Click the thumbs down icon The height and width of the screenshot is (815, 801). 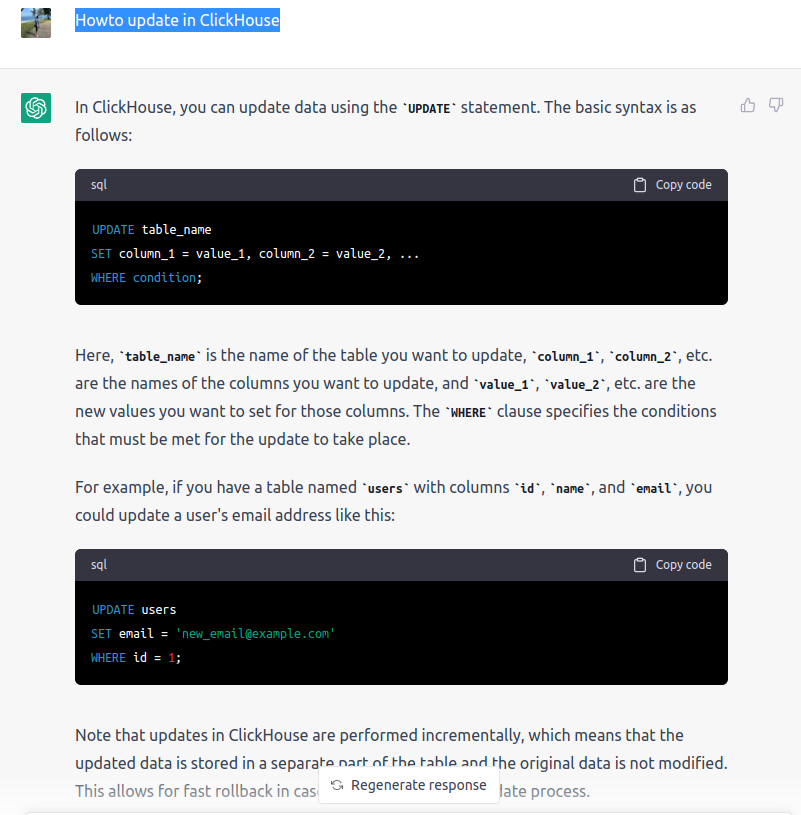776,106
